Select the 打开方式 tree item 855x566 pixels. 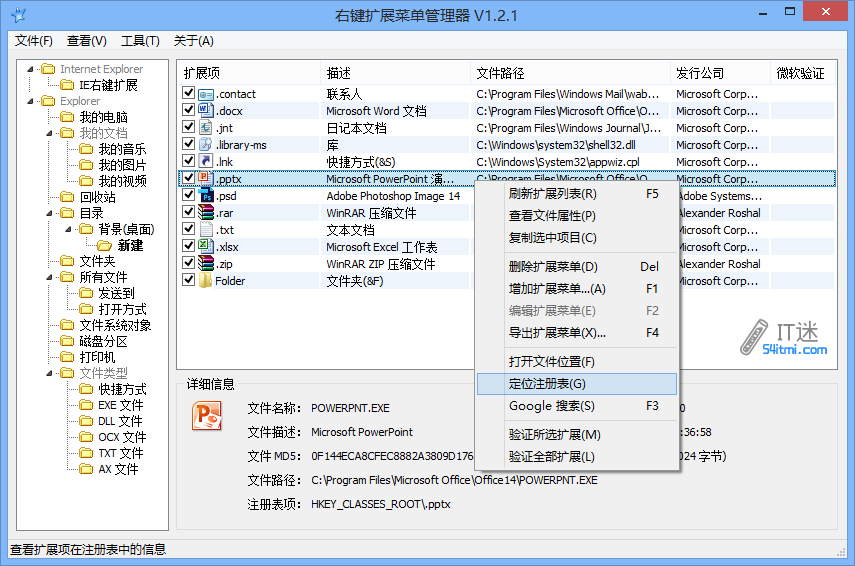(122, 309)
